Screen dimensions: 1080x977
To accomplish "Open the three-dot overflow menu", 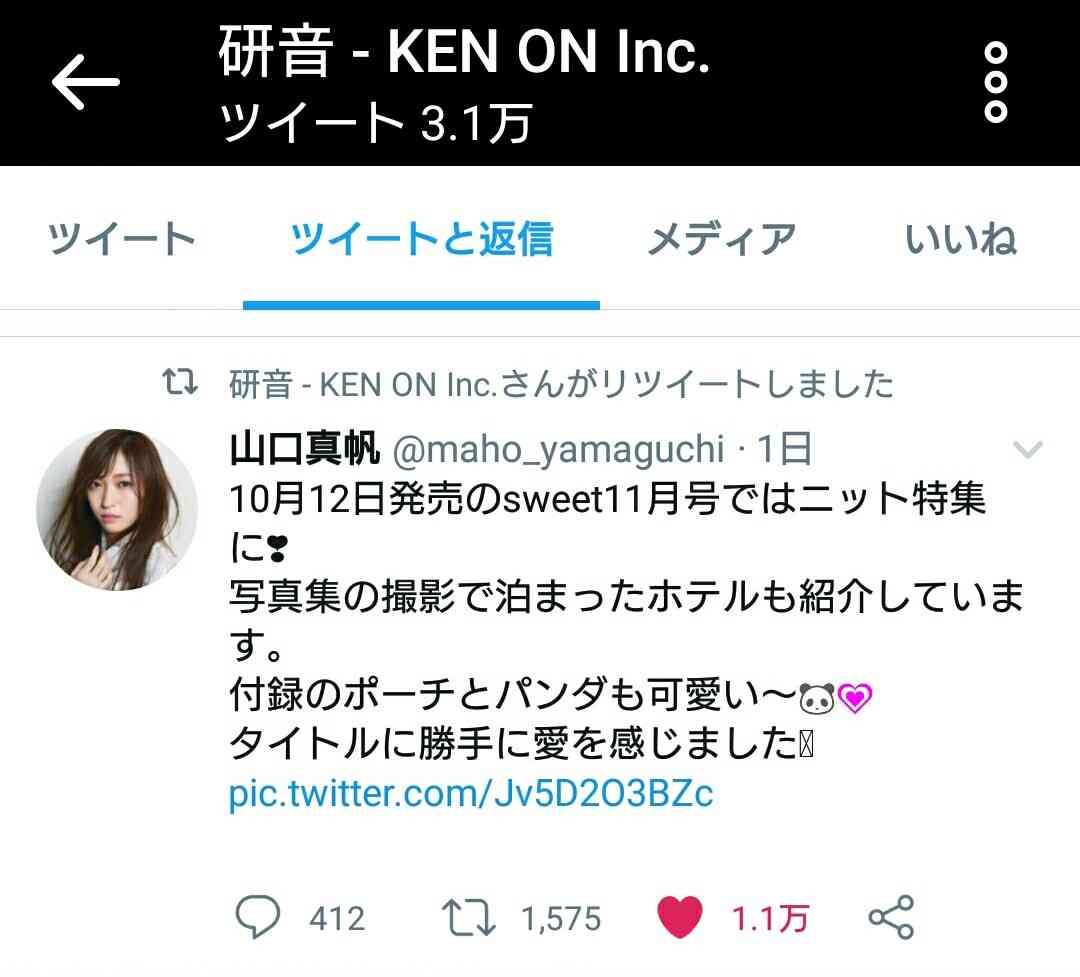I will click(995, 82).
